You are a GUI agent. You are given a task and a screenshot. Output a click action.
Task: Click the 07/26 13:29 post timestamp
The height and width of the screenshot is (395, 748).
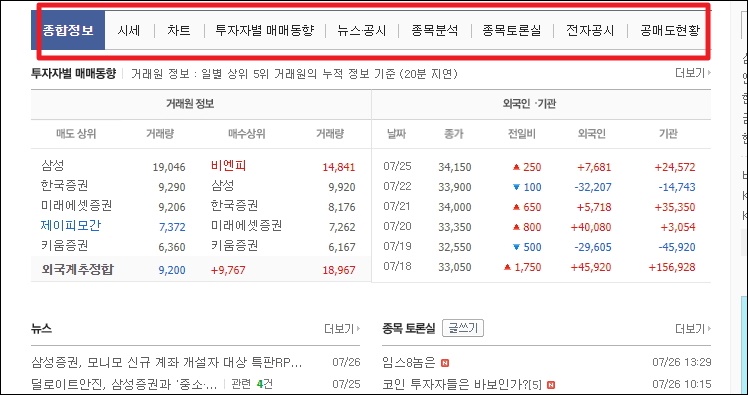pos(682,363)
